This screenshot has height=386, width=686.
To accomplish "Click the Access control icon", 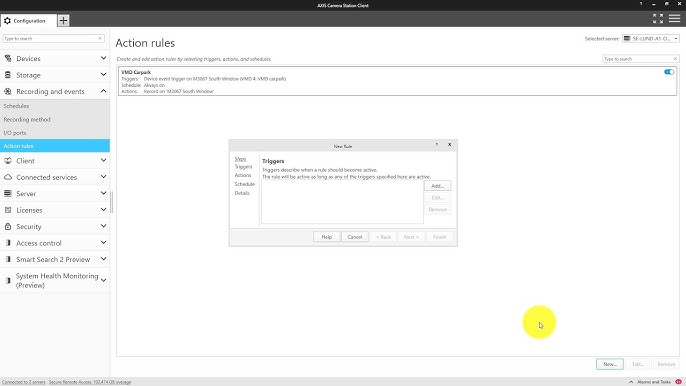I will pyautogui.click(x=8, y=243).
